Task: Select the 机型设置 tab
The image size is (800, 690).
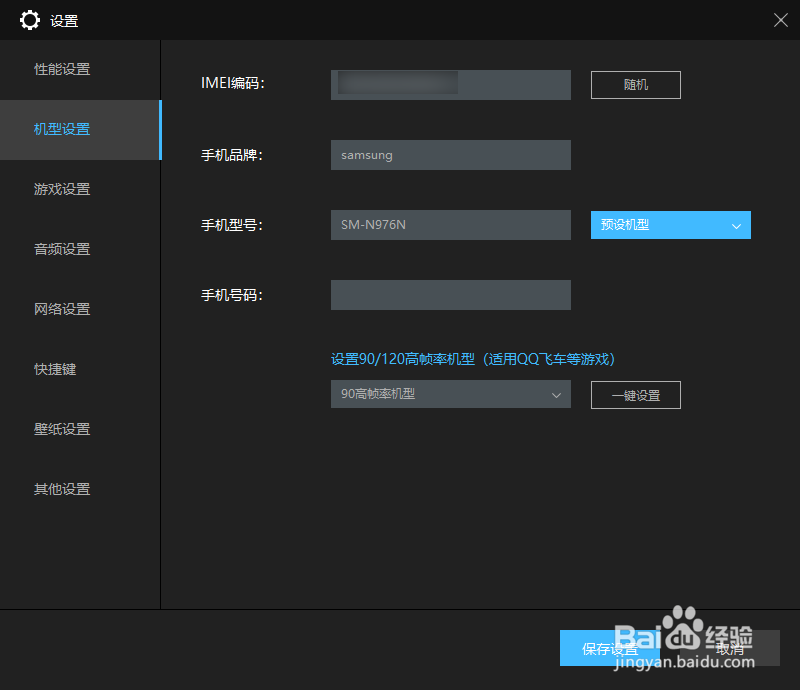Action: click(80, 130)
